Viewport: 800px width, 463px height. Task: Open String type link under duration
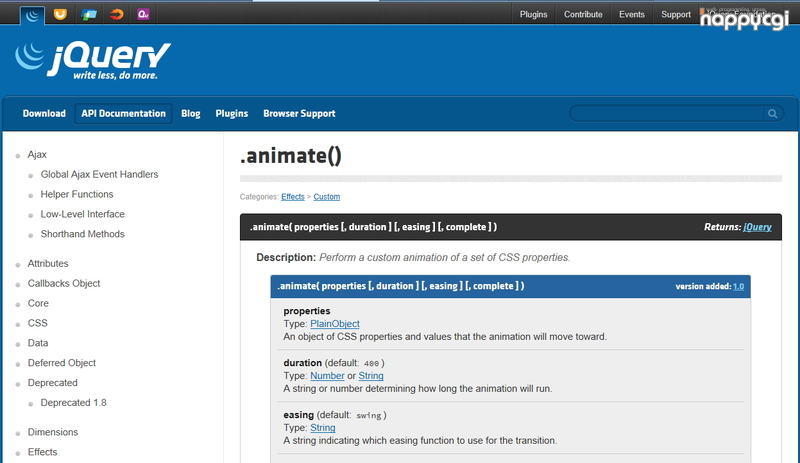pyautogui.click(x=371, y=376)
